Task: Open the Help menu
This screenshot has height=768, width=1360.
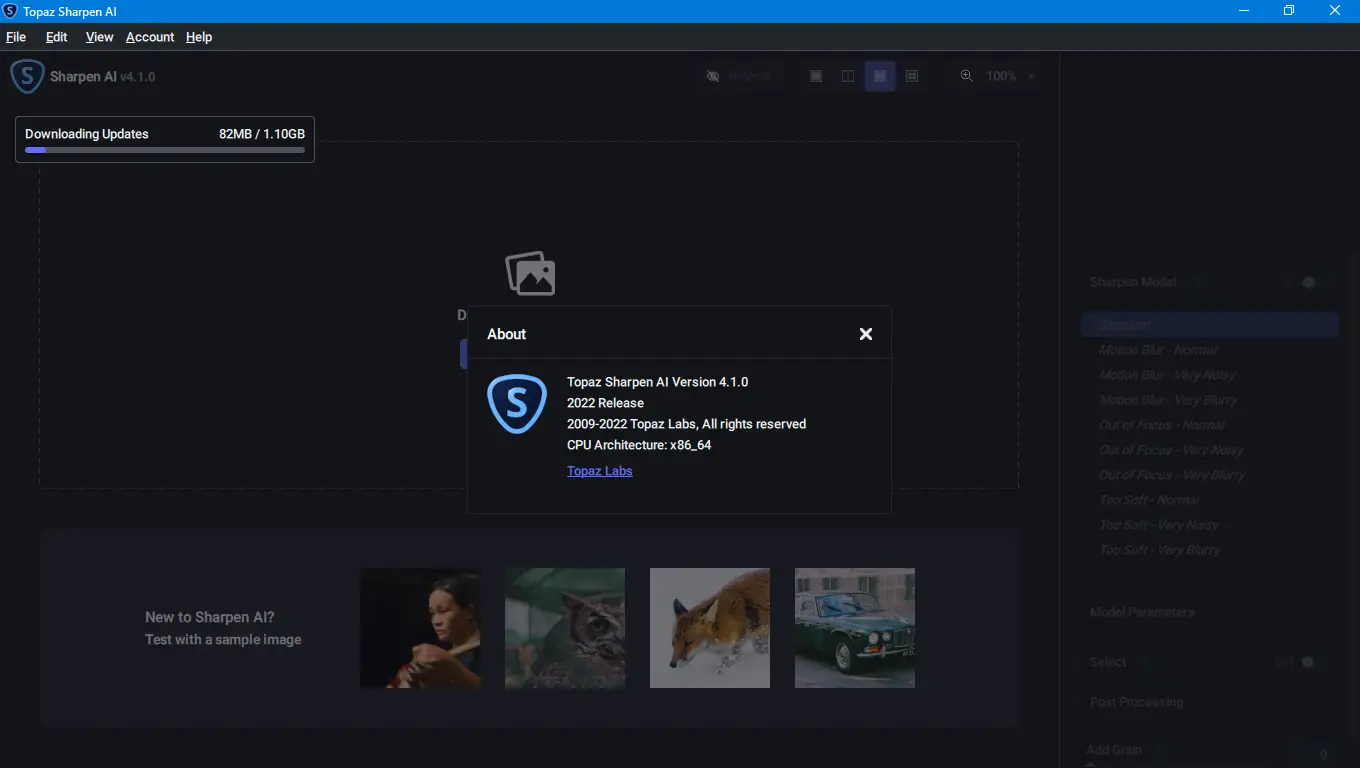Action: click(x=199, y=37)
